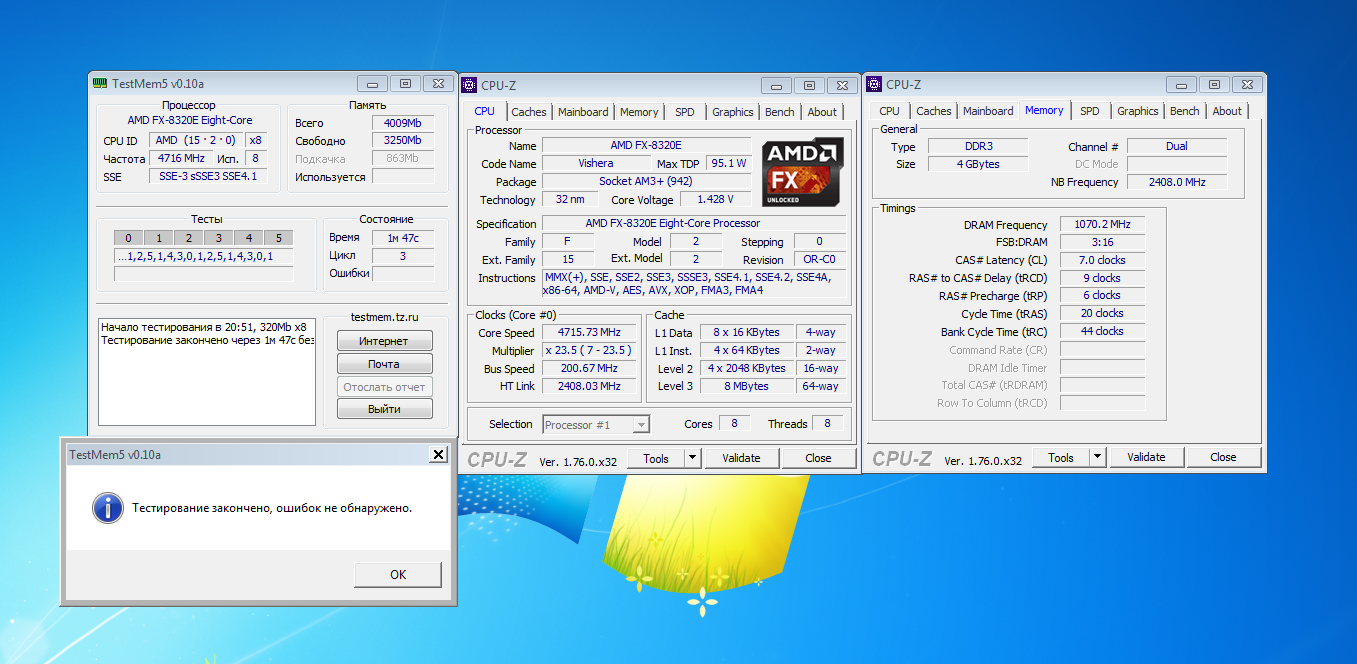Click Validate in the CPU window
The image size is (1357, 664).
741,458
